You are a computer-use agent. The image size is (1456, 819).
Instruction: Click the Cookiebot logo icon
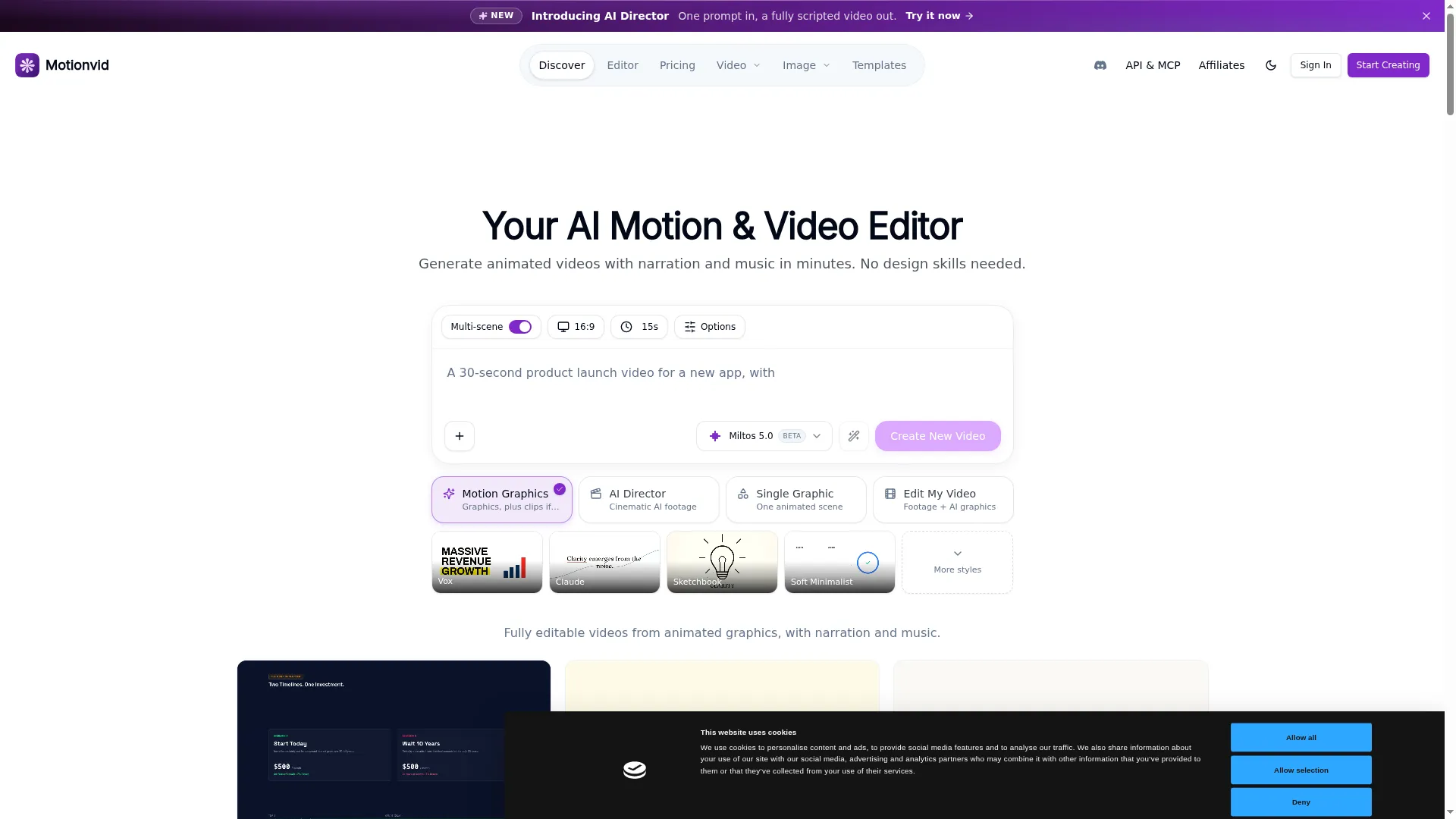click(635, 770)
